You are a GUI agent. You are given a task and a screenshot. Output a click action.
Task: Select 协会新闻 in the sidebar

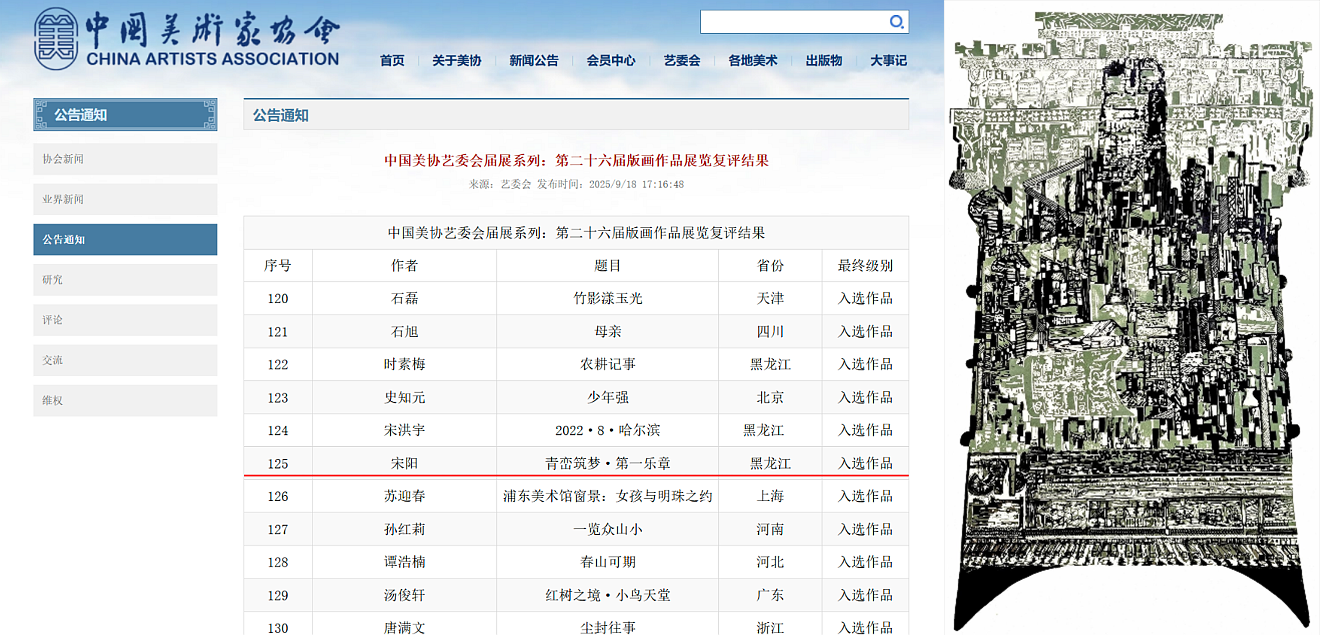[125, 159]
